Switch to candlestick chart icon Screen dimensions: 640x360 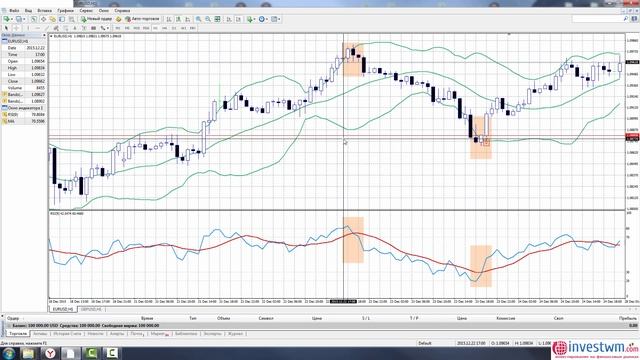point(178,19)
